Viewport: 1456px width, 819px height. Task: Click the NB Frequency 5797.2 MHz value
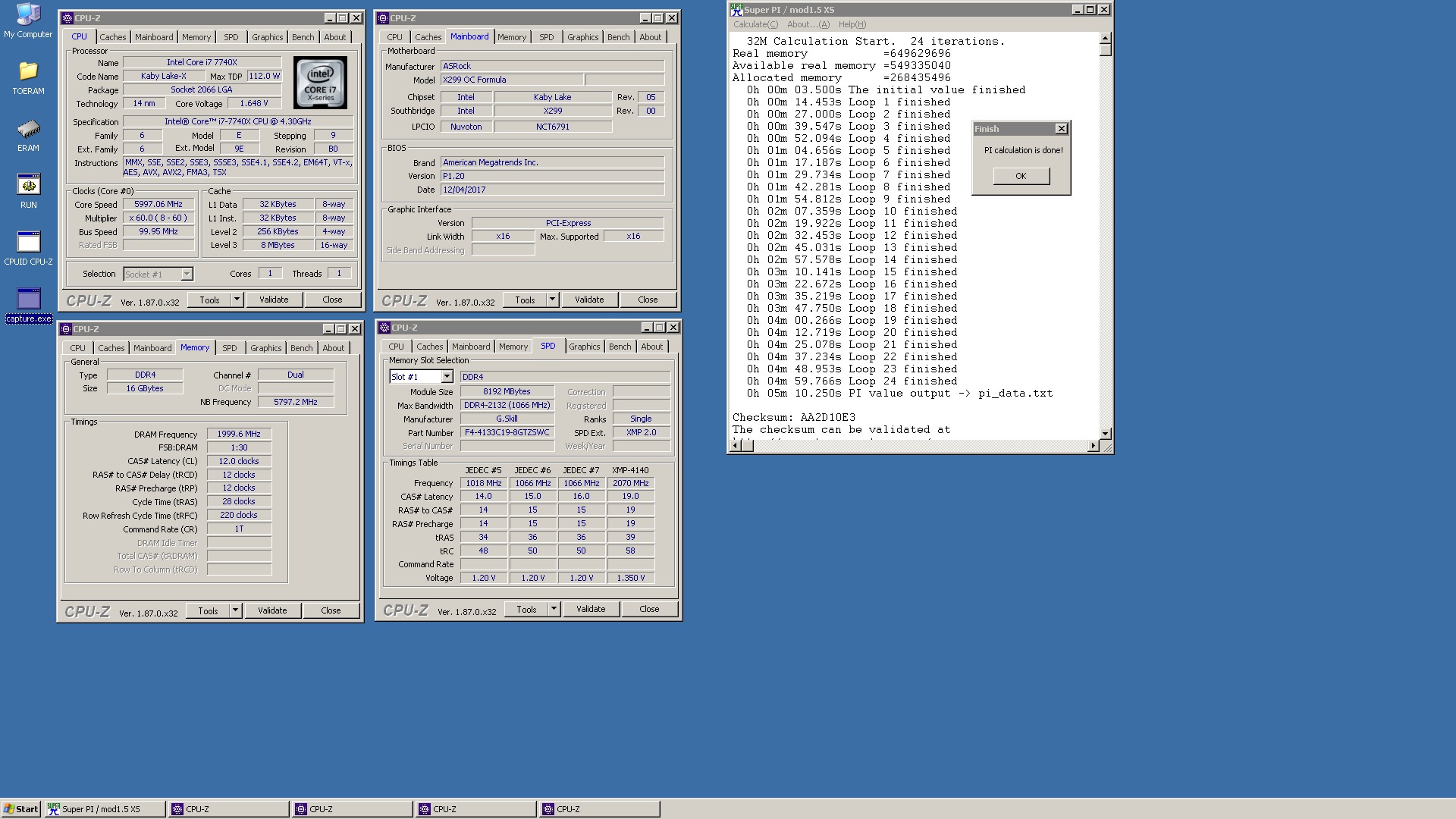296,402
